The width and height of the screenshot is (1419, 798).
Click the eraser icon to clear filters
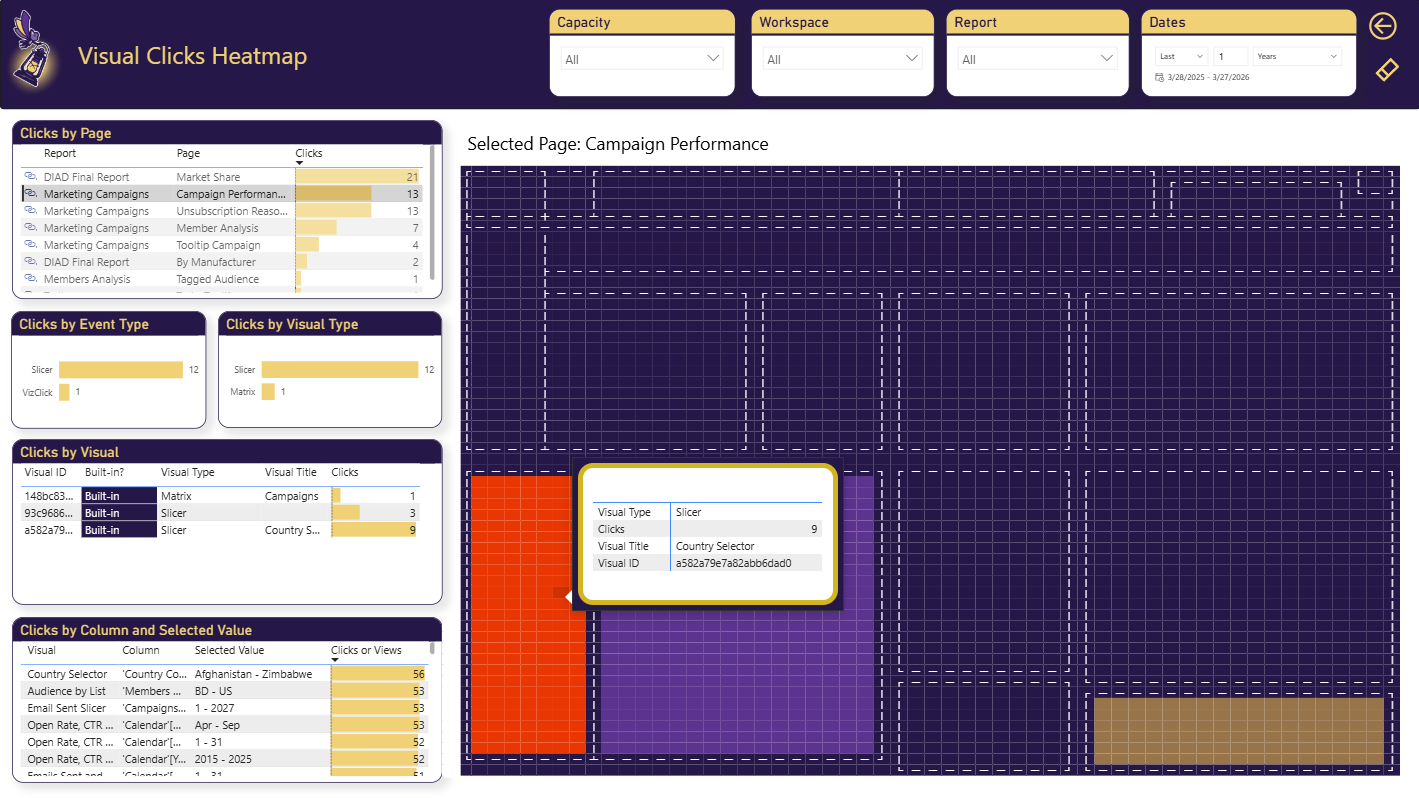1386,70
